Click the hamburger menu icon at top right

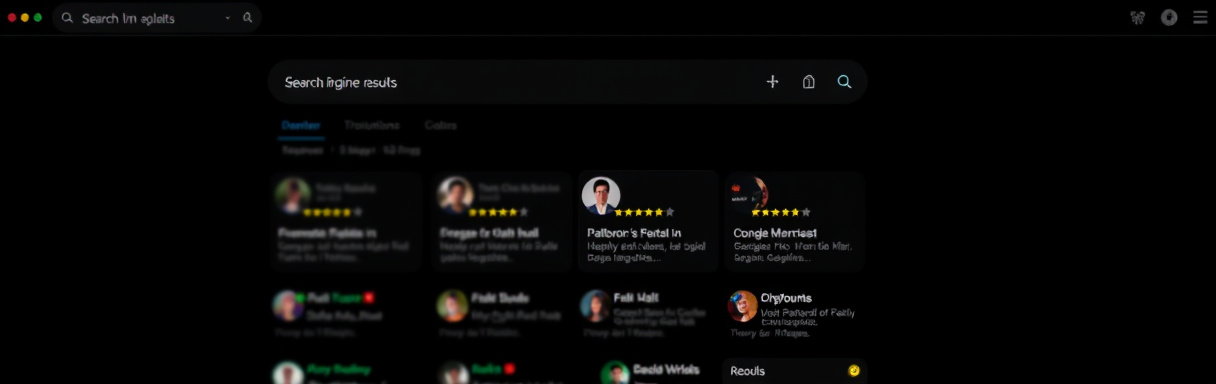pyautogui.click(x=1200, y=17)
